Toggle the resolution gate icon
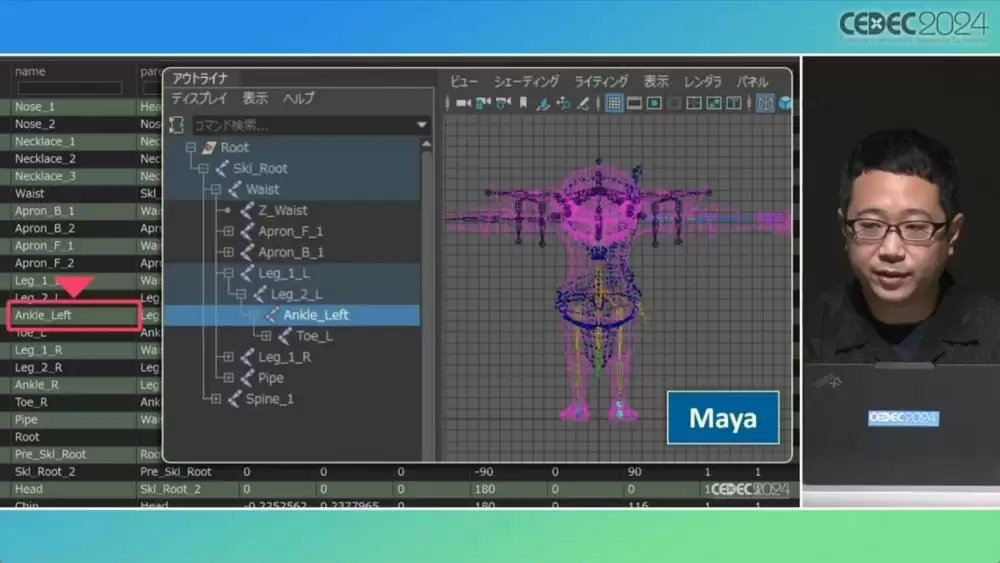 (654, 103)
